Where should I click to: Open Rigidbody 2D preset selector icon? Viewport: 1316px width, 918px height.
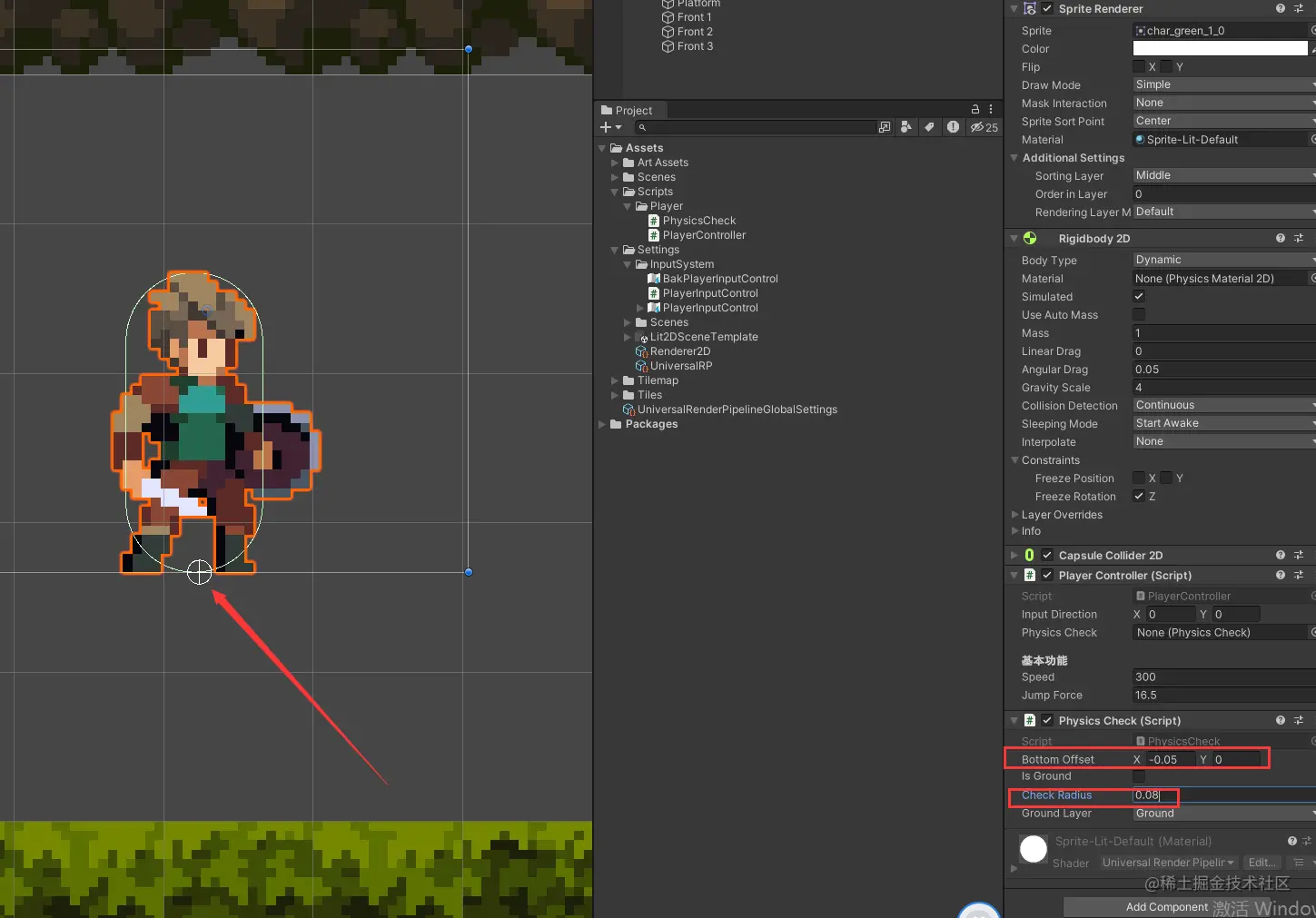1299,239
